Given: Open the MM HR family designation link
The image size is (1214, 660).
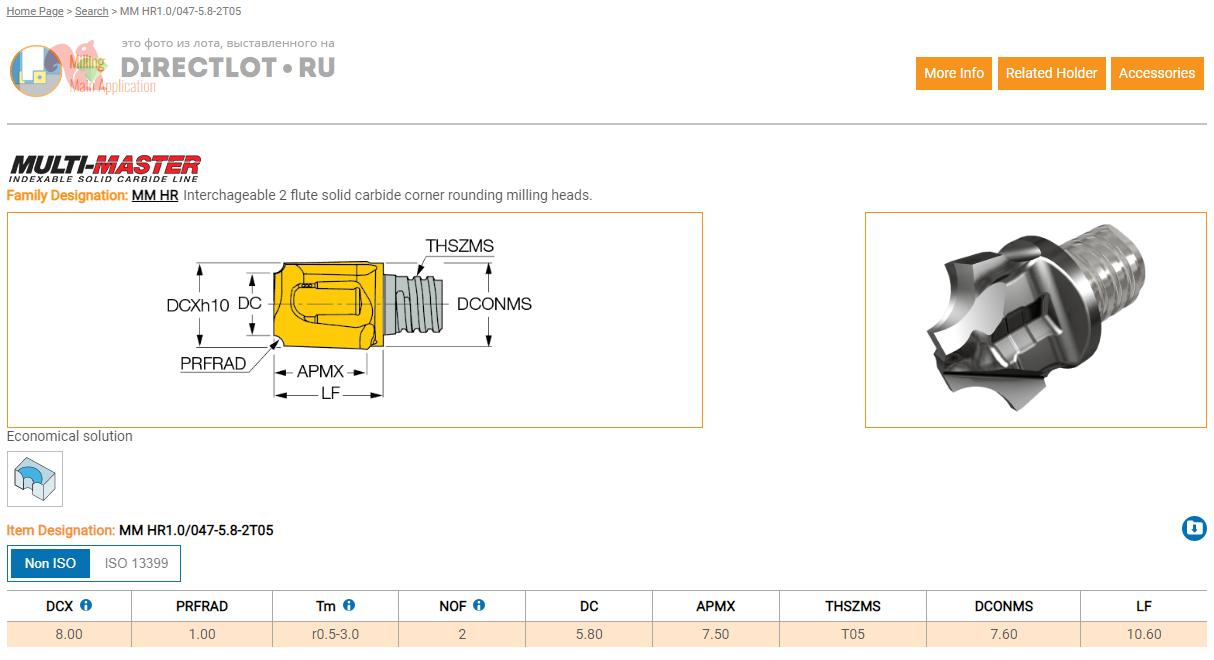Looking at the screenshot, I should [155, 195].
